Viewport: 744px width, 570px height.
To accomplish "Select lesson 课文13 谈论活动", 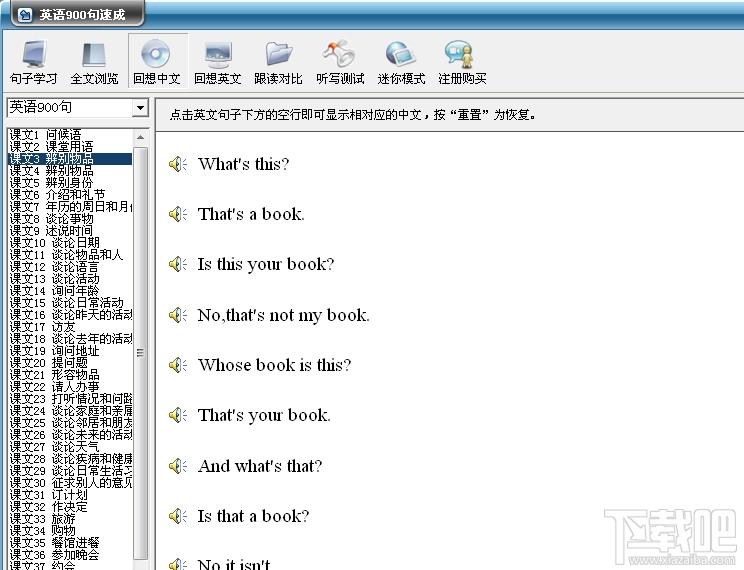I will (x=70, y=279).
